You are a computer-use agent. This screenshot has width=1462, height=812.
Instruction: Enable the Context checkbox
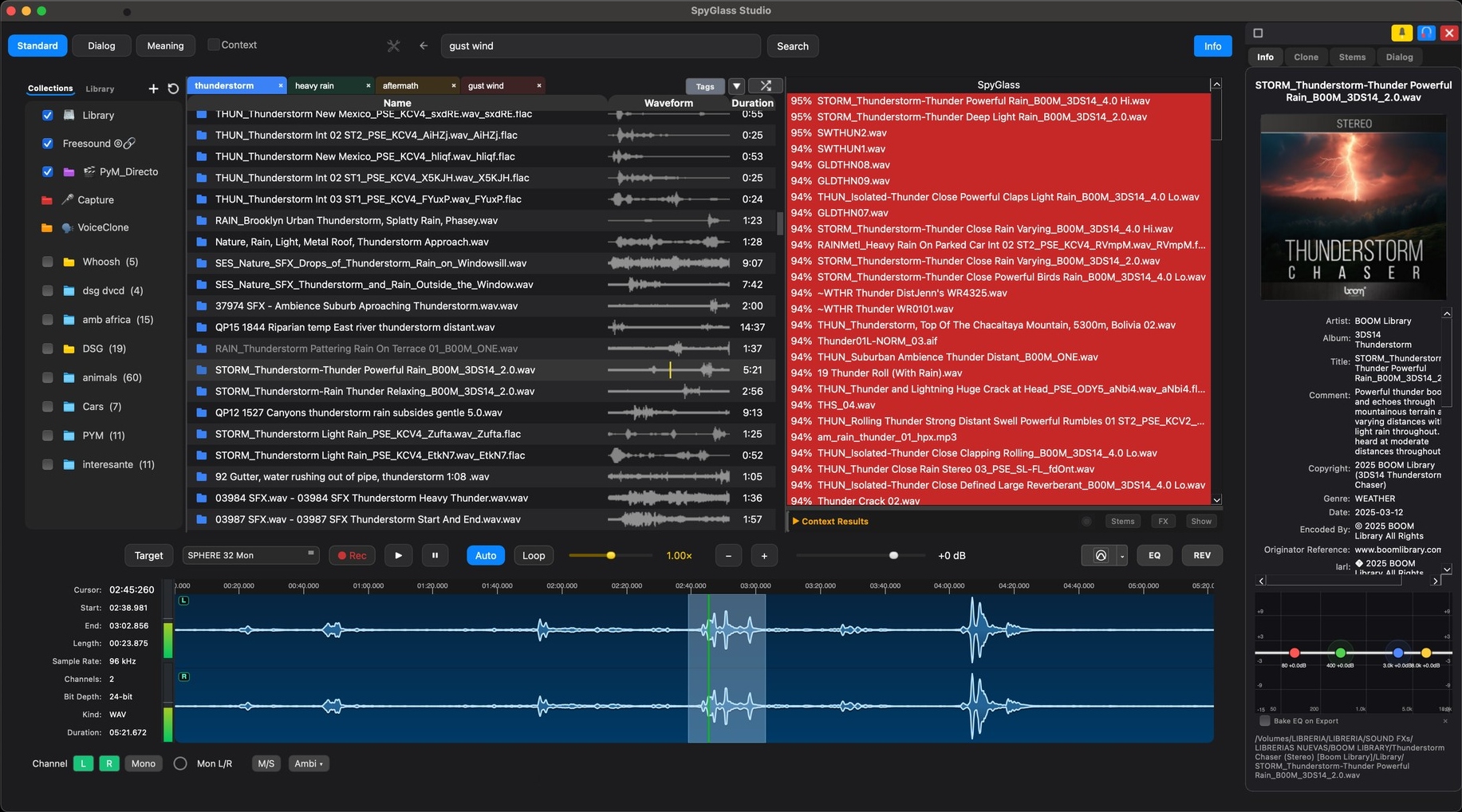coord(213,45)
